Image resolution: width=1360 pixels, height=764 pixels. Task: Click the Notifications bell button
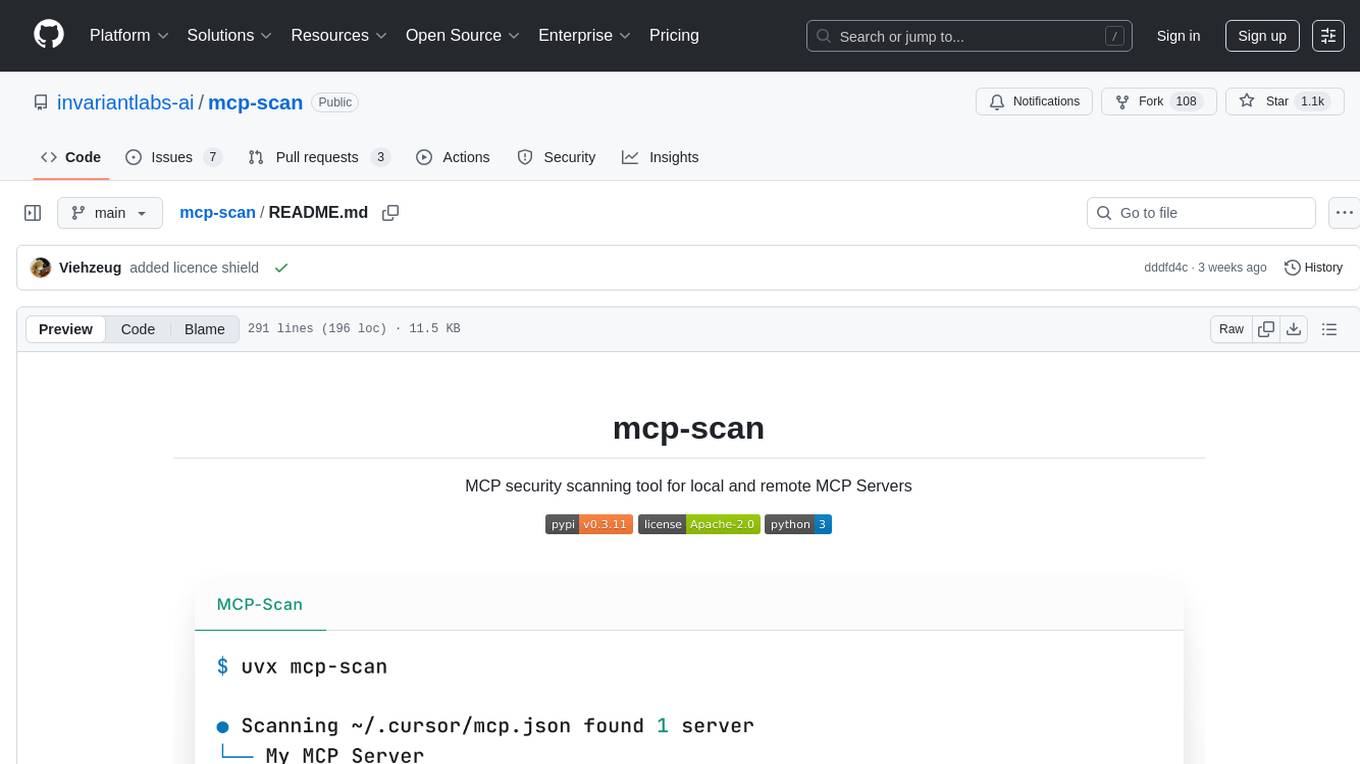1034,101
